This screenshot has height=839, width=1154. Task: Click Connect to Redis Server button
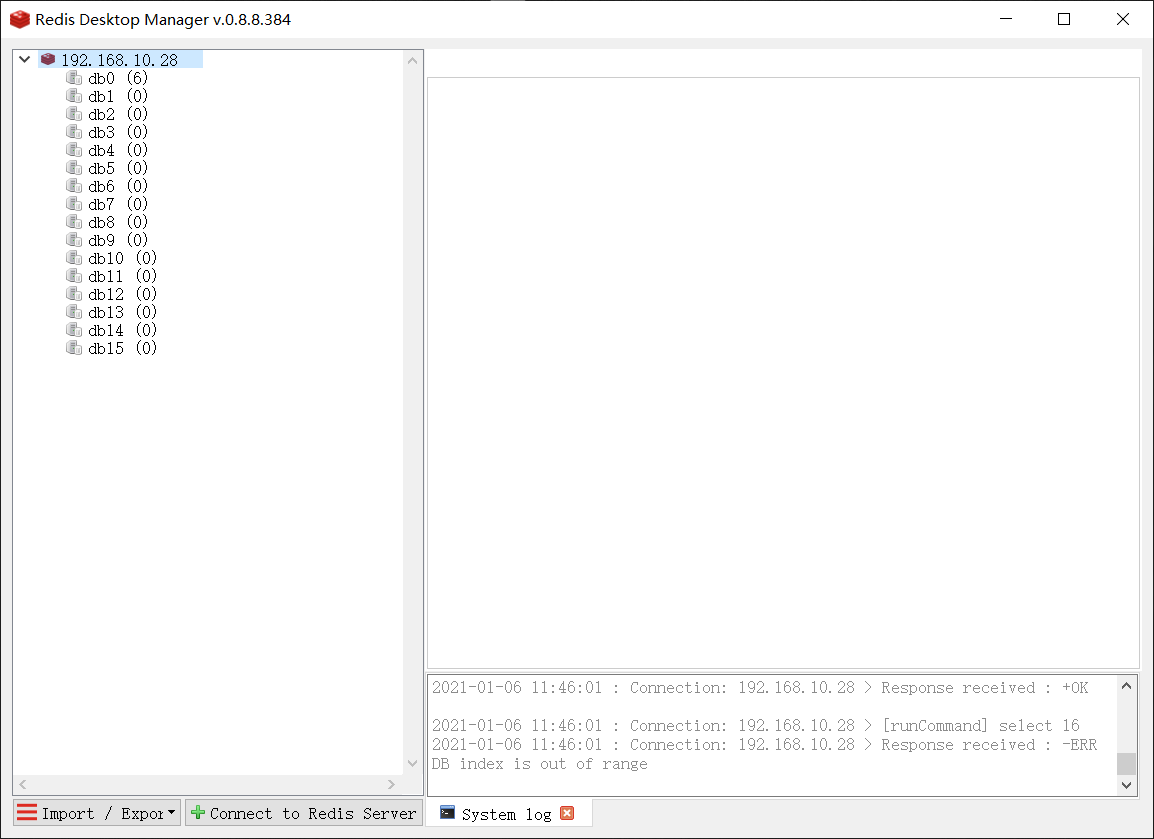304,813
